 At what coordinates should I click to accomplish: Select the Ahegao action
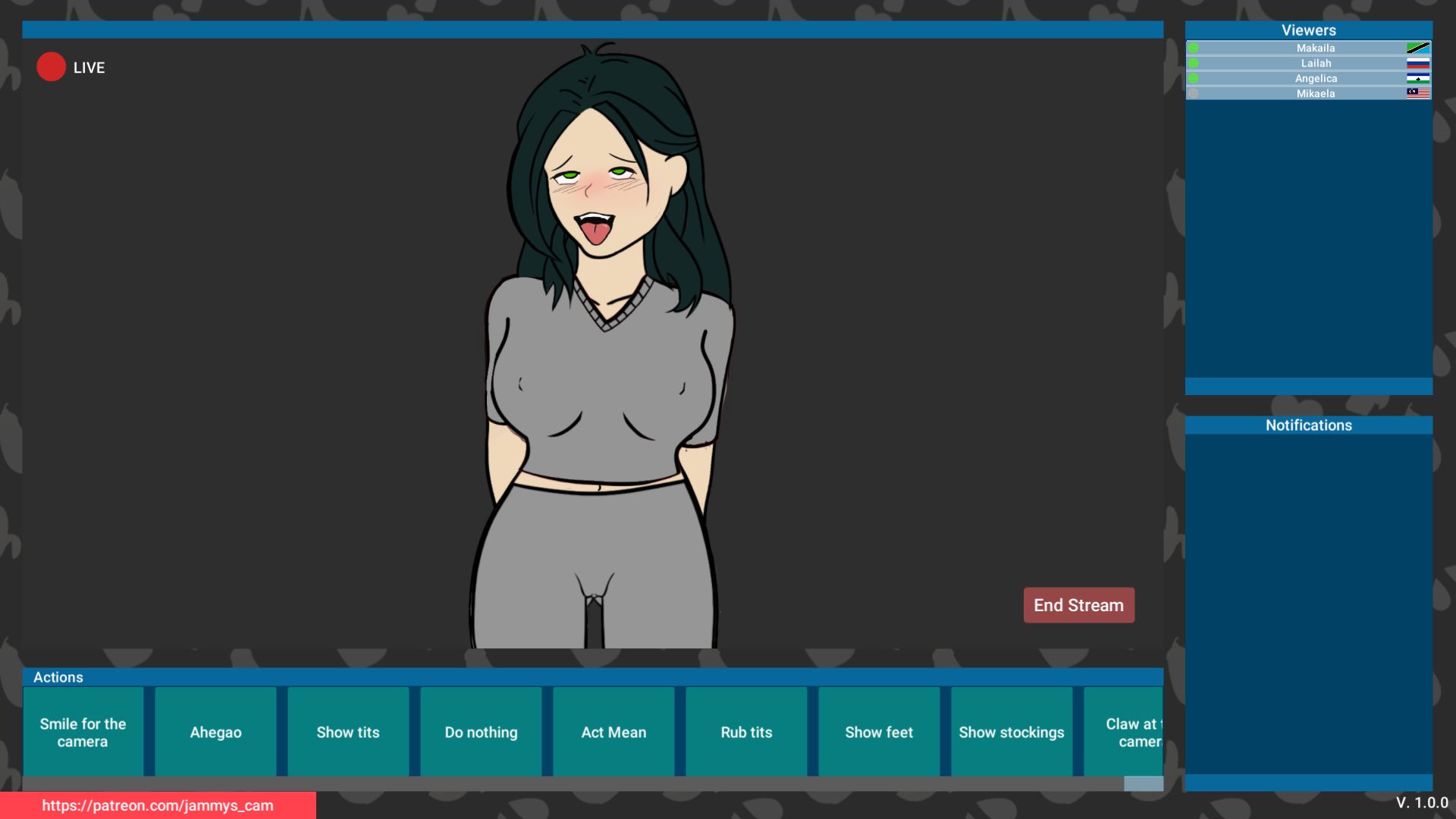(215, 732)
